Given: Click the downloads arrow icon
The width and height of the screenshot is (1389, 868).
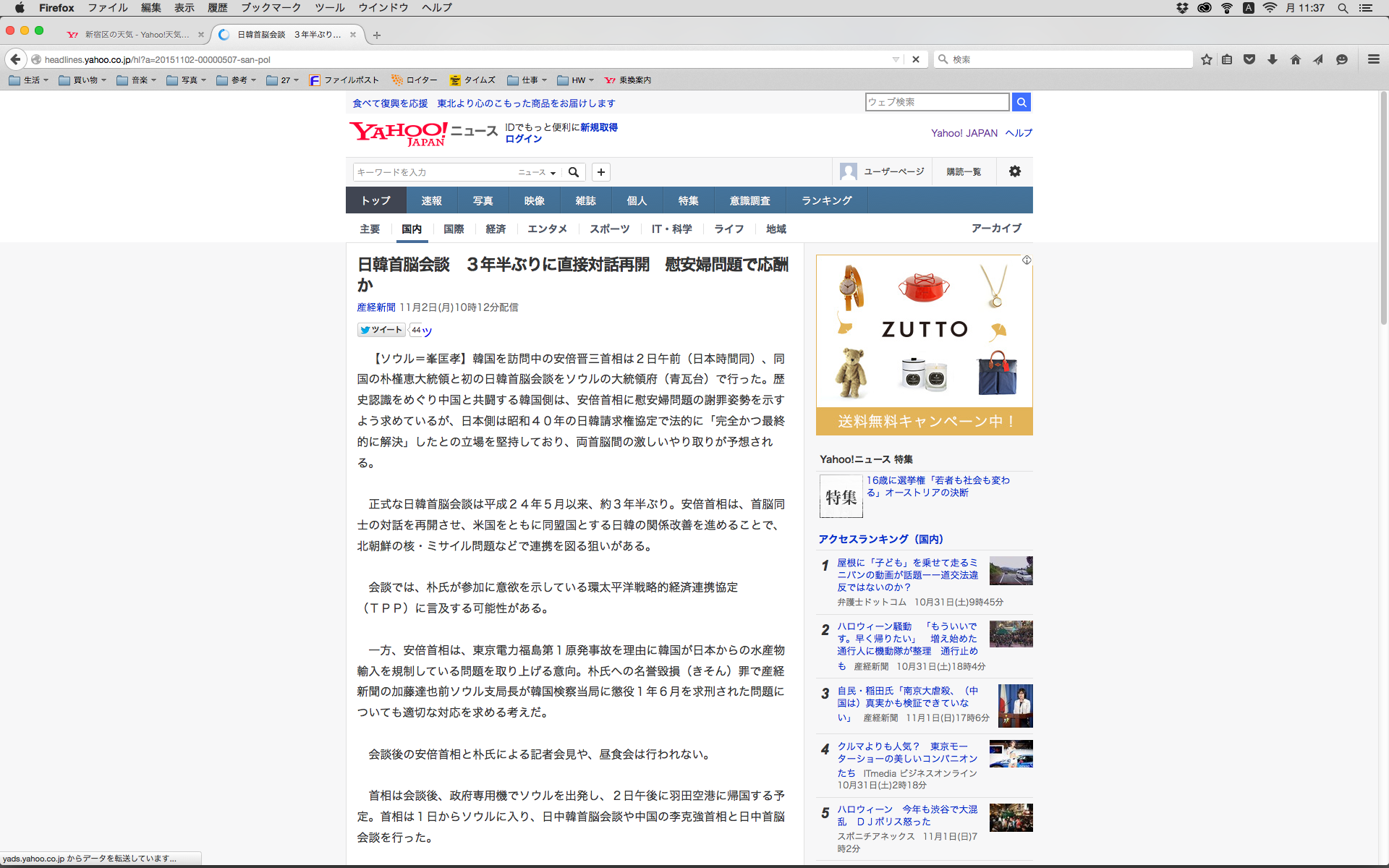Looking at the screenshot, I should (1273, 59).
